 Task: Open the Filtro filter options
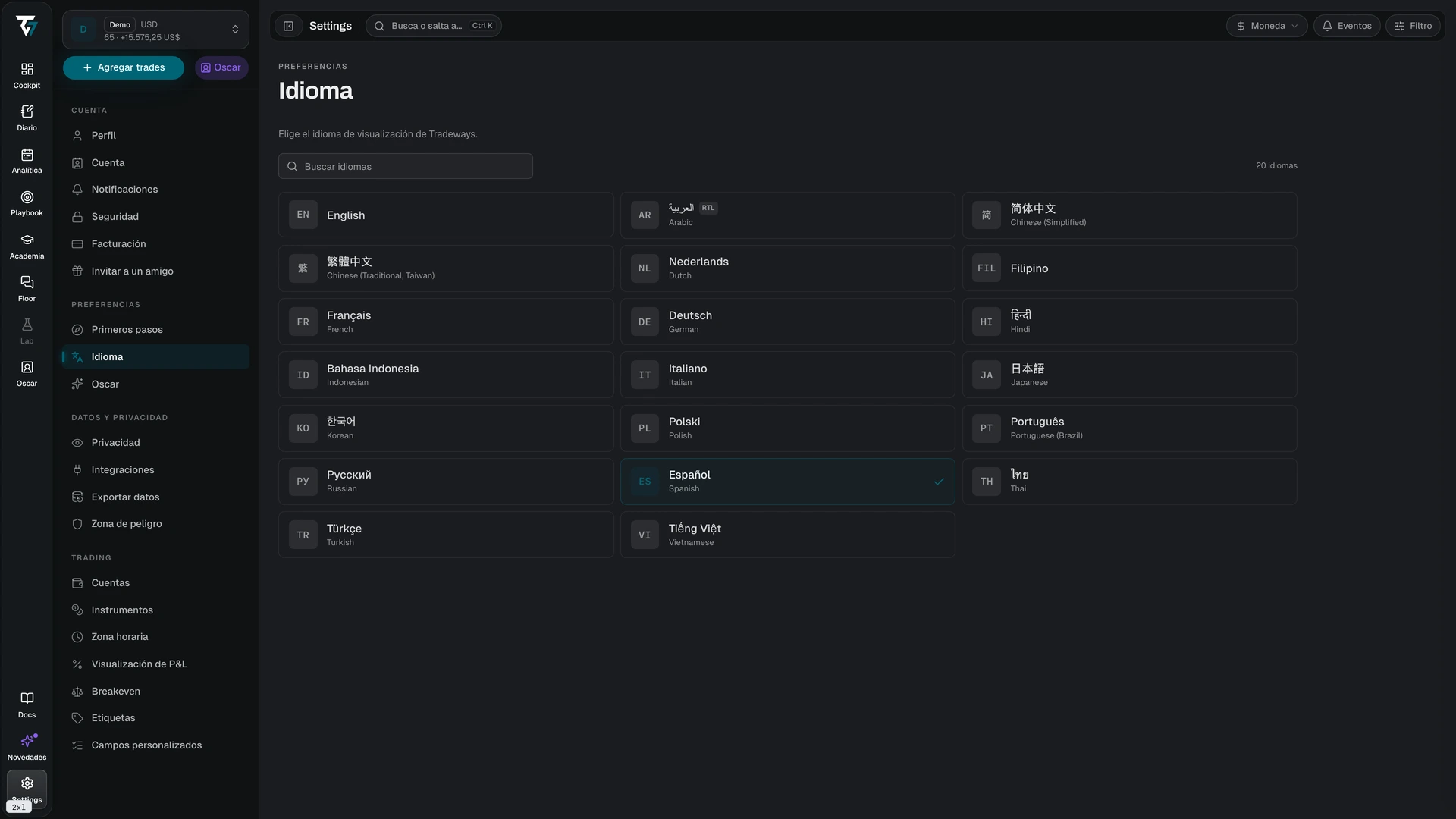(1413, 26)
